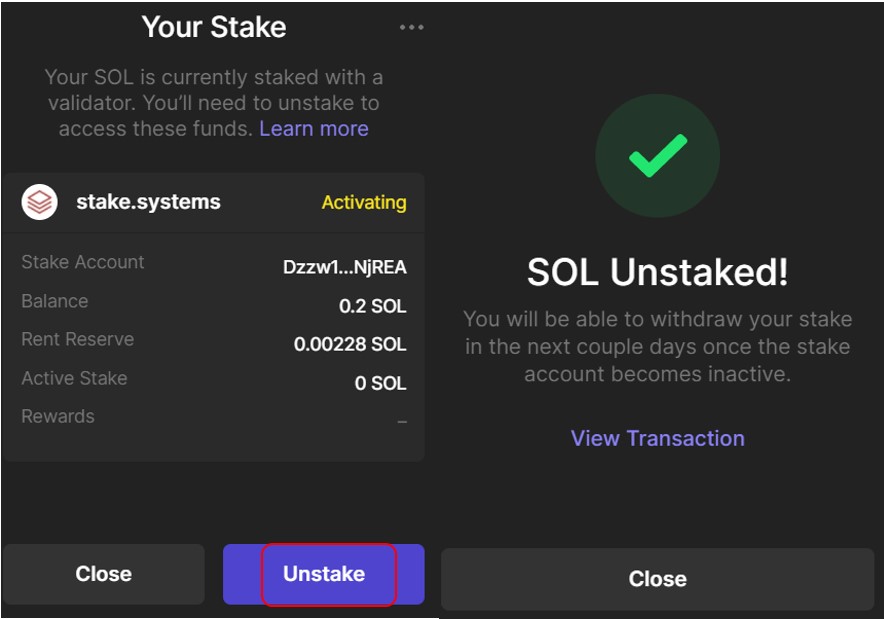Close the Your Stake panel
Screen dimensions: 884x619
coord(104,574)
